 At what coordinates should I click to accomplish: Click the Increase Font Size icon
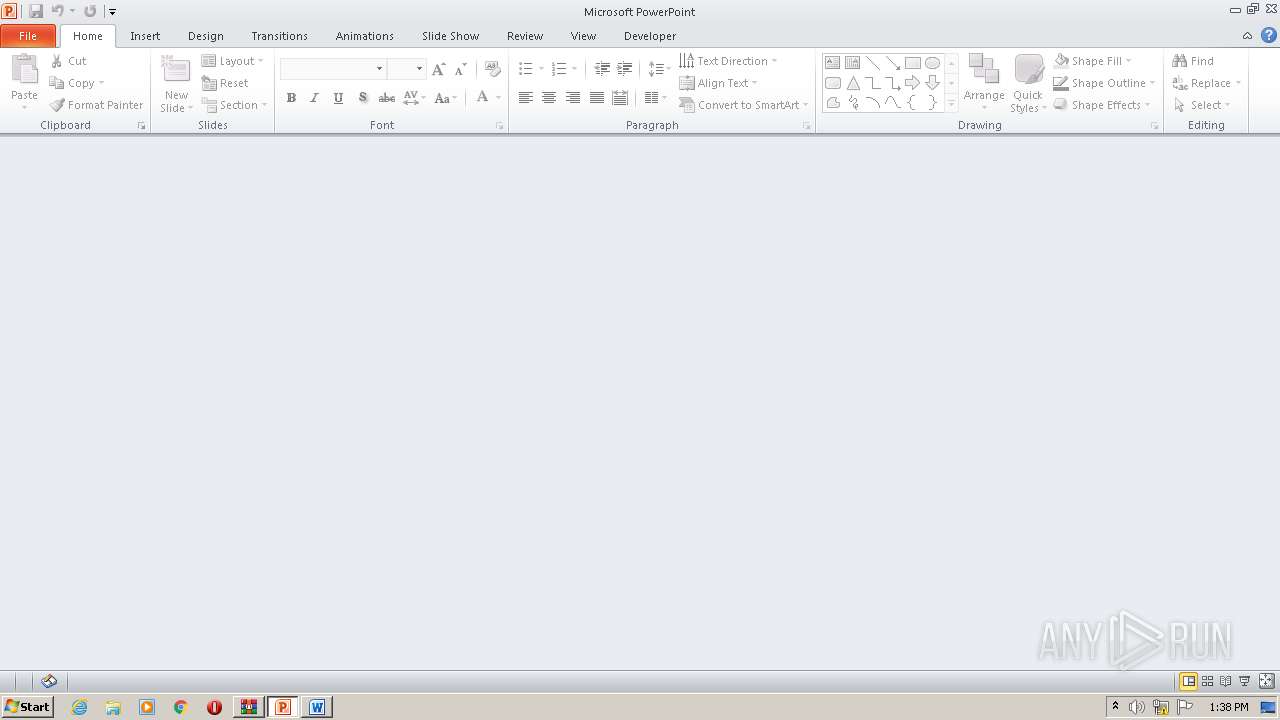(x=438, y=69)
